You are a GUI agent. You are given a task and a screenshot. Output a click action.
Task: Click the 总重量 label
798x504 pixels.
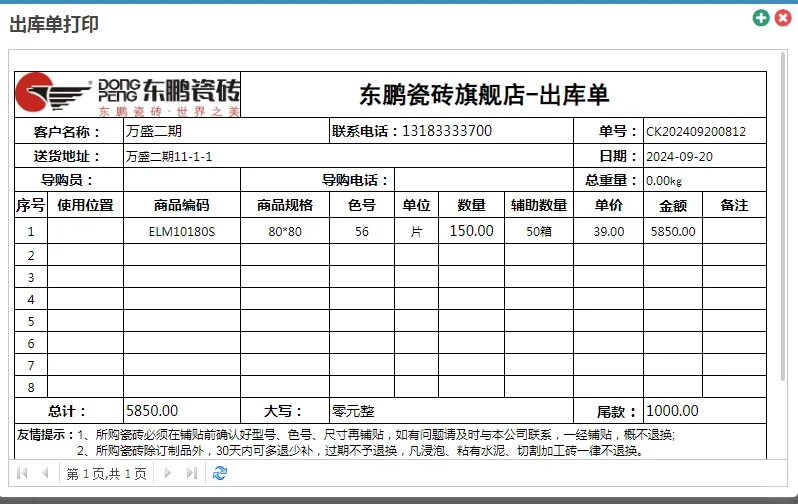pos(611,180)
